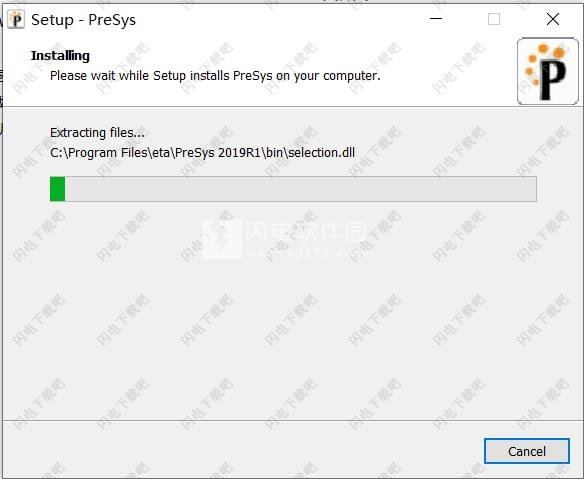Cancel the PreSys installation
Viewport: 584px width, 479px height.
click(x=527, y=451)
